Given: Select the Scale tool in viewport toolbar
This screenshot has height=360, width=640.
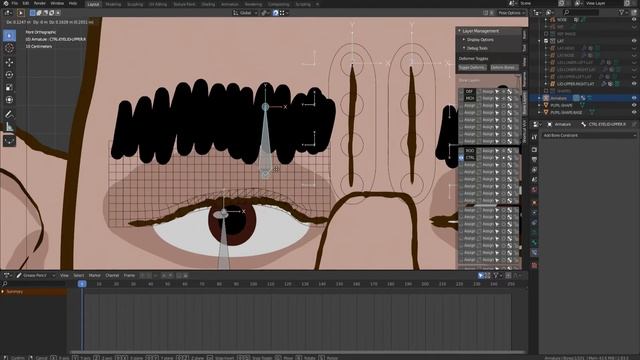Looking at the screenshot, I should (x=9, y=87).
